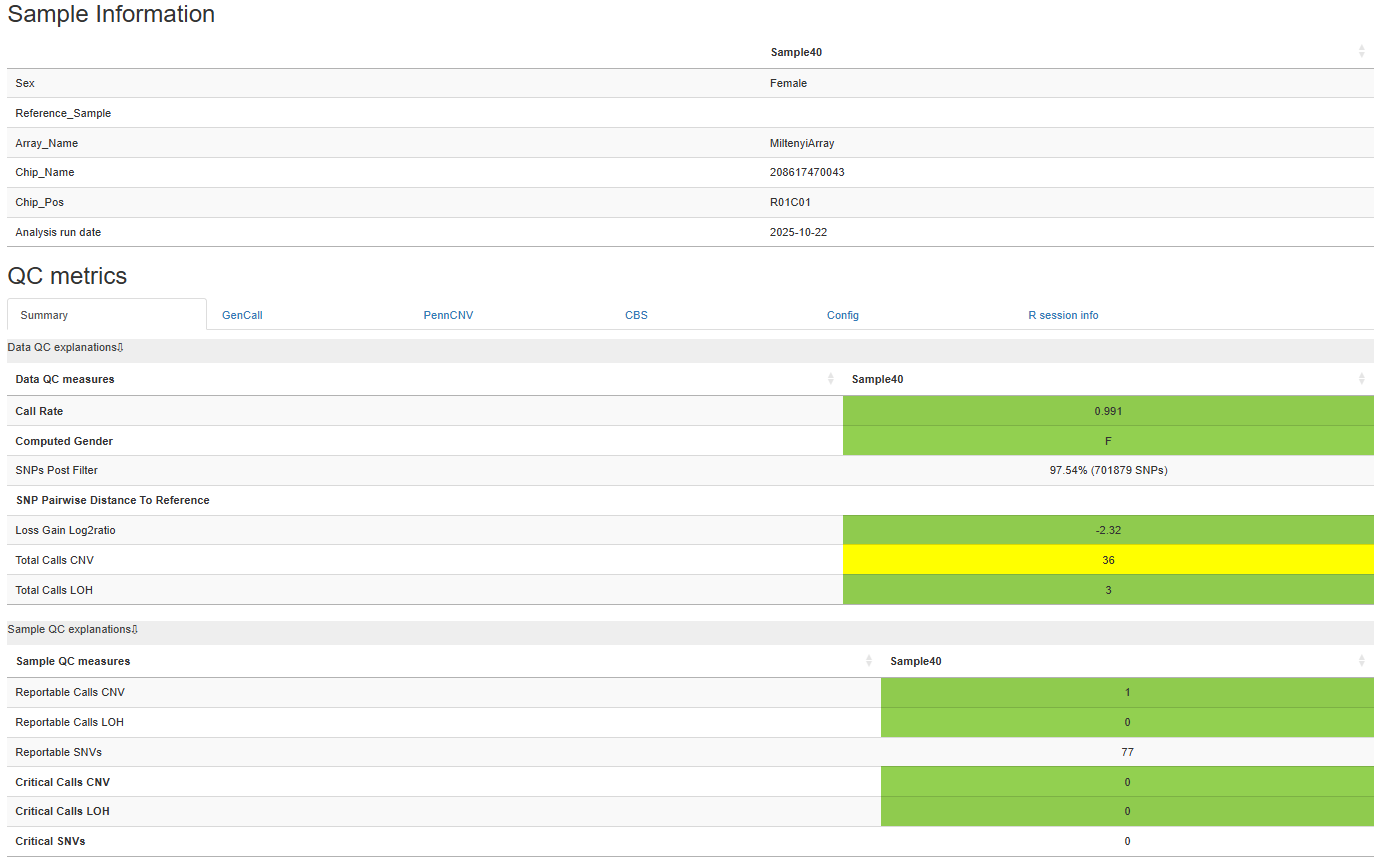Switch to the GenCall tab

click(x=242, y=315)
